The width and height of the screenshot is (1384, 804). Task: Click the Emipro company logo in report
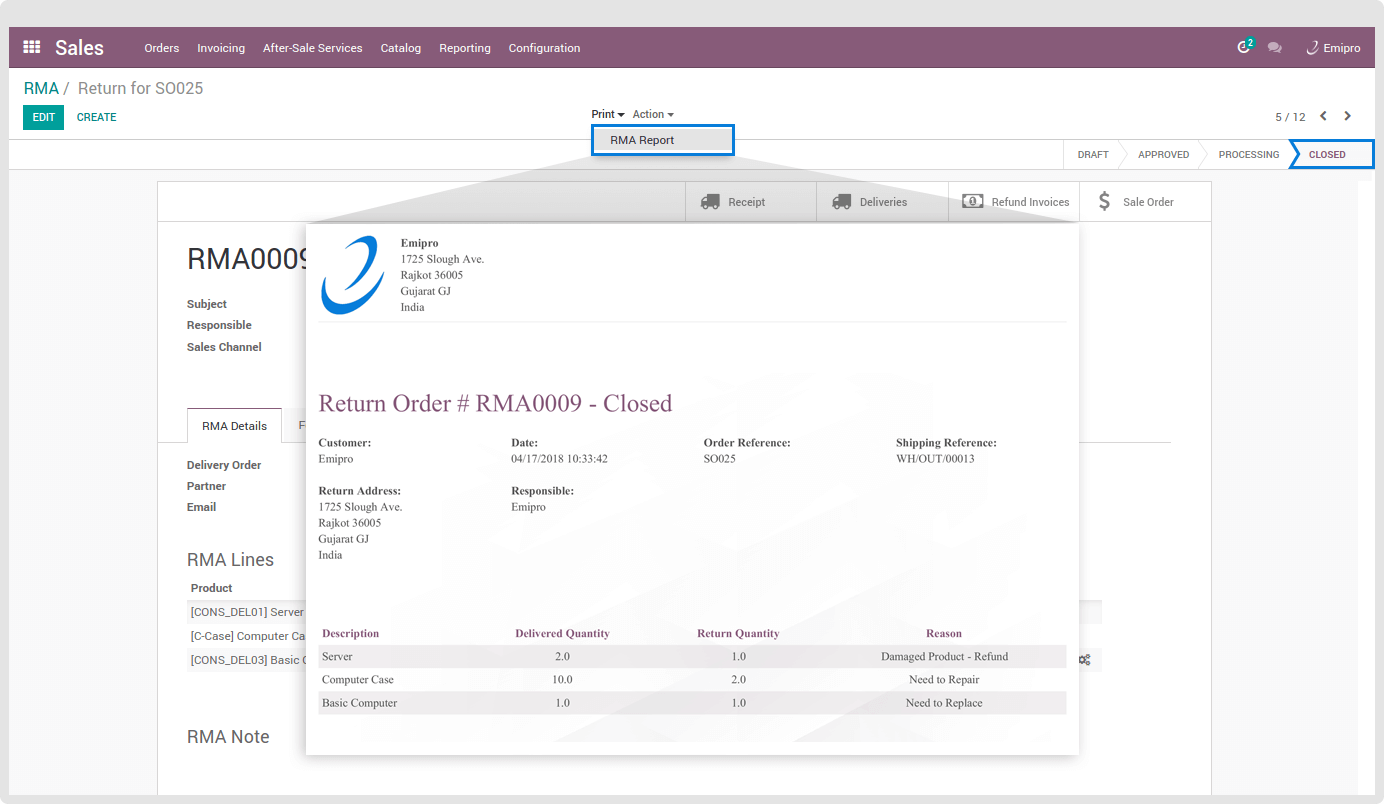(x=352, y=275)
